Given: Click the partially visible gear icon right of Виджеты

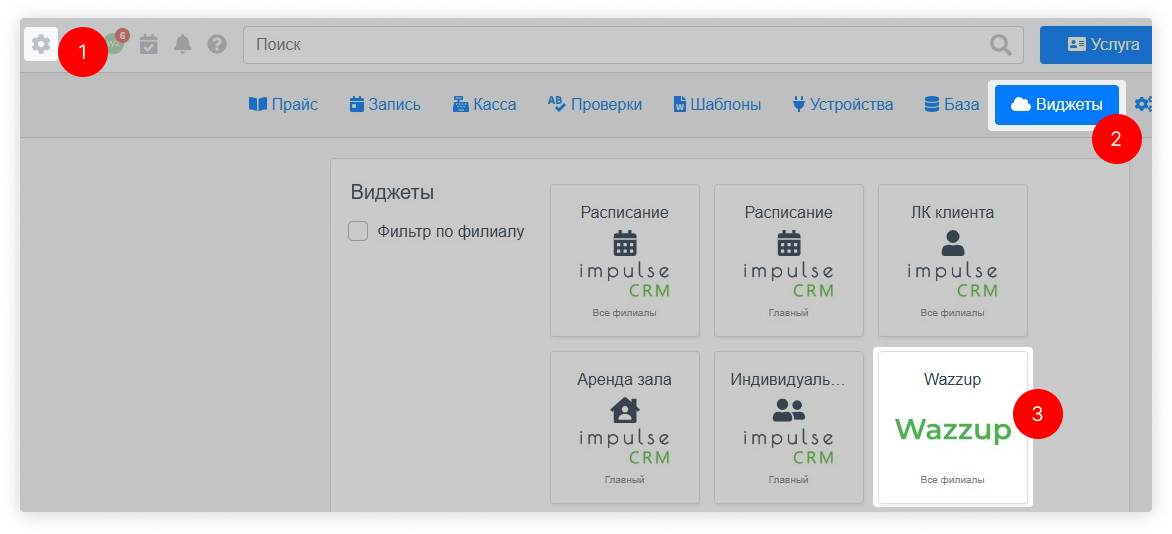Looking at the screenshot, I should click(1143, 104).
